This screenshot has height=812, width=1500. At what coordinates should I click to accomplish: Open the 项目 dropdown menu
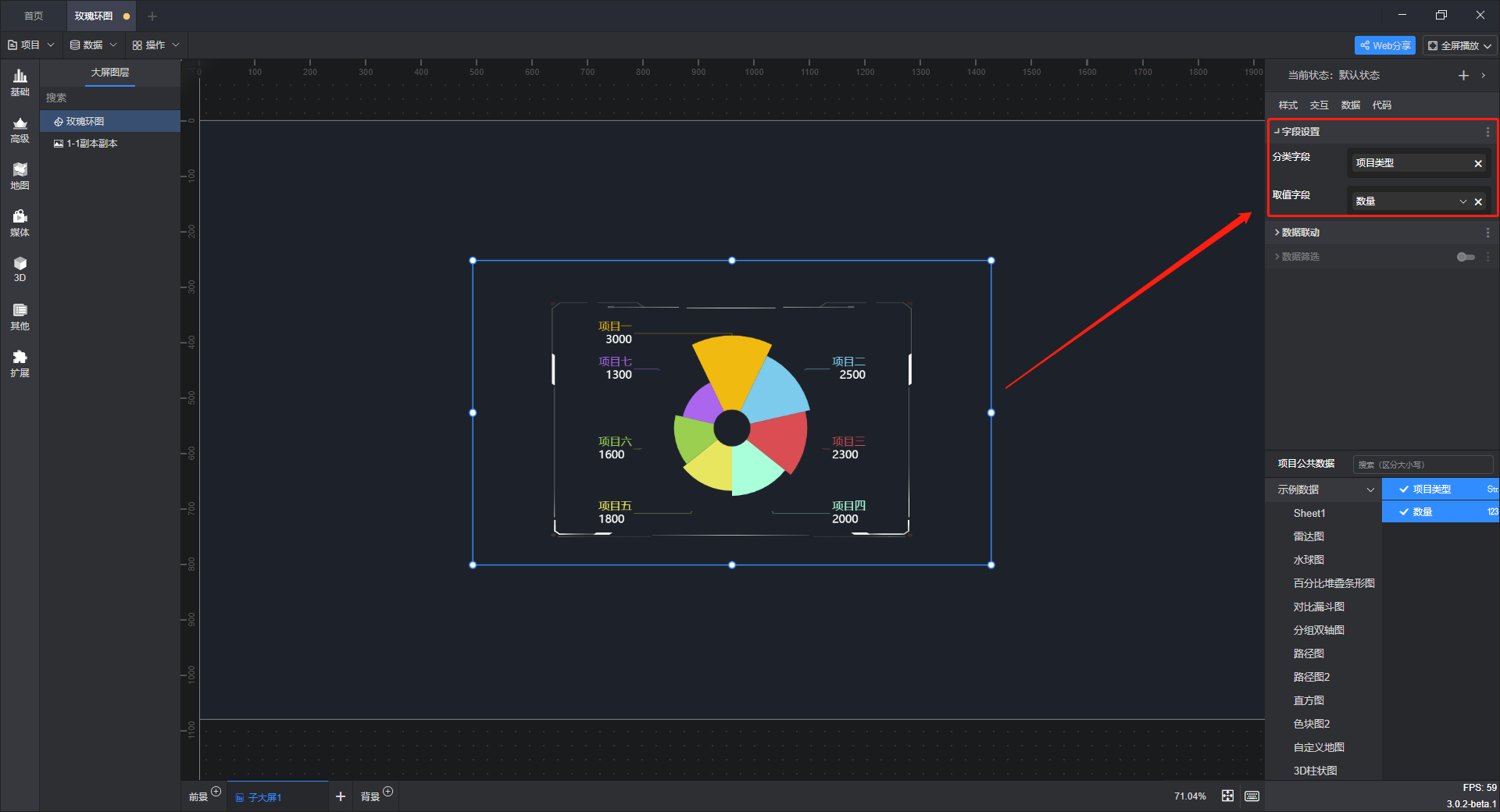[31, 45]
